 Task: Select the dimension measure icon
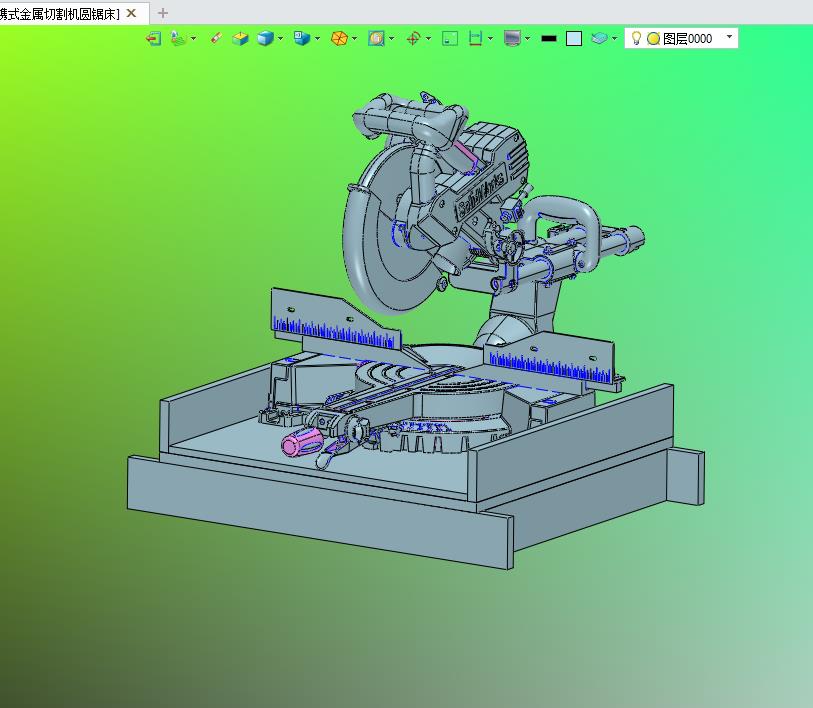click(475, 38)
